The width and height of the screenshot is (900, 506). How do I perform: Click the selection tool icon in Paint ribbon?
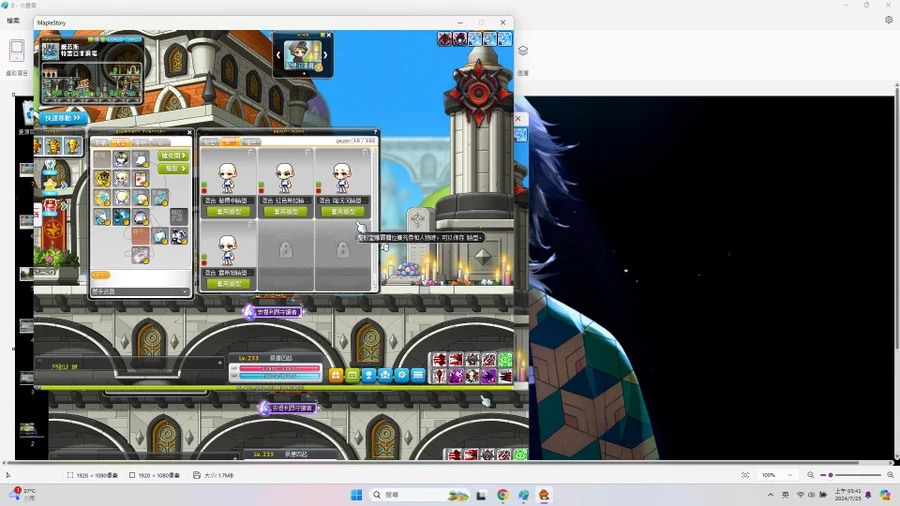17,48
